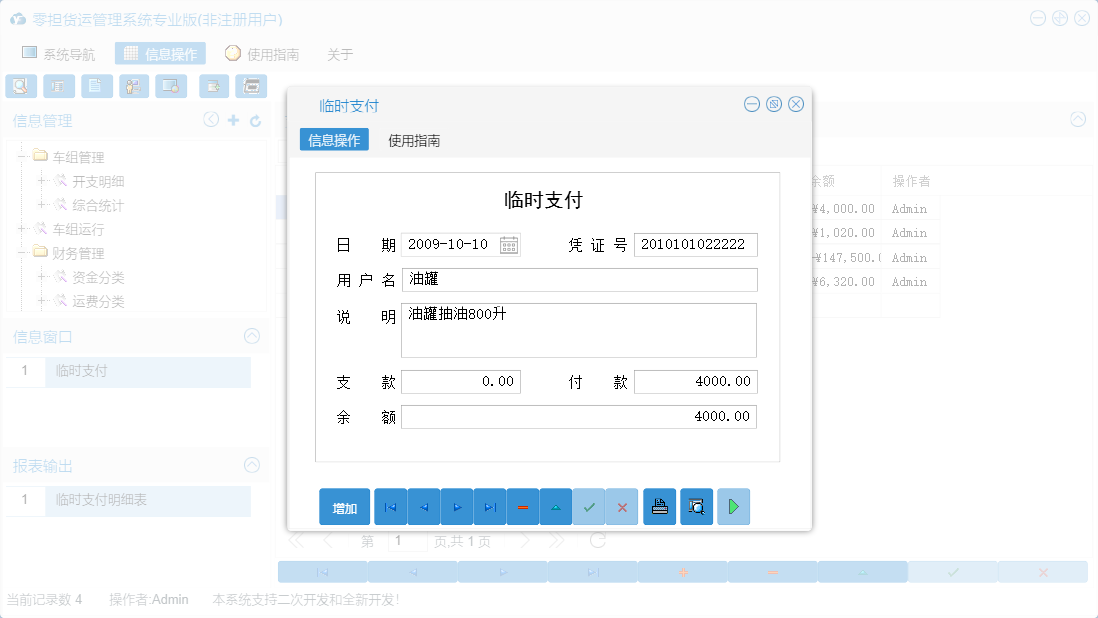Select 运费分类 in the navigation tree
The width and height of the screenshot is (1098, 618).
click(x=97, y=302)
